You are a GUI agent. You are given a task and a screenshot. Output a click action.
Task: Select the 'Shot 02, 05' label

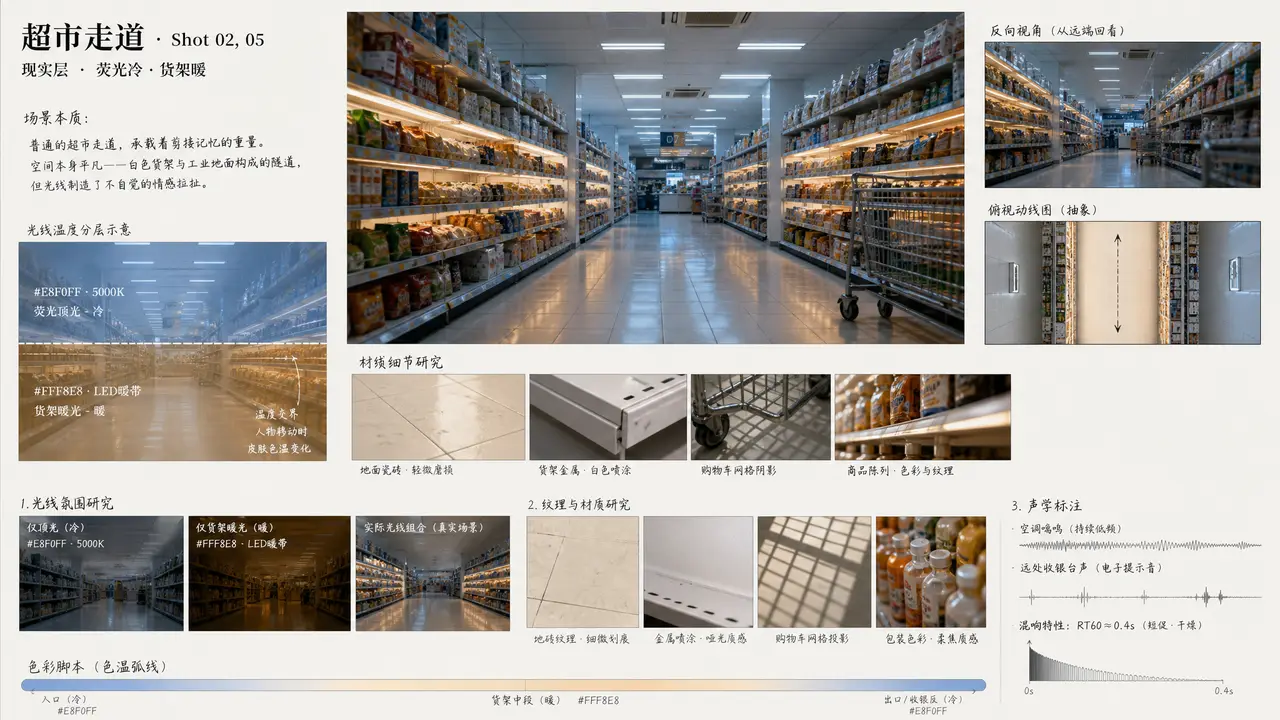pyautogui.click(x=218, y=40)
